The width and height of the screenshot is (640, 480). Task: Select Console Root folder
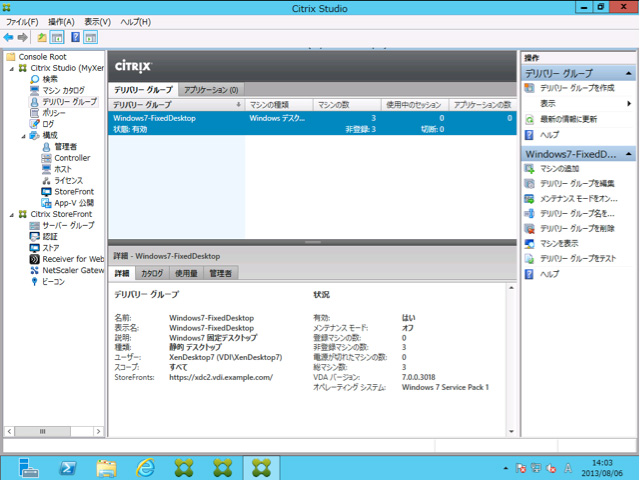tap(42, 57)
